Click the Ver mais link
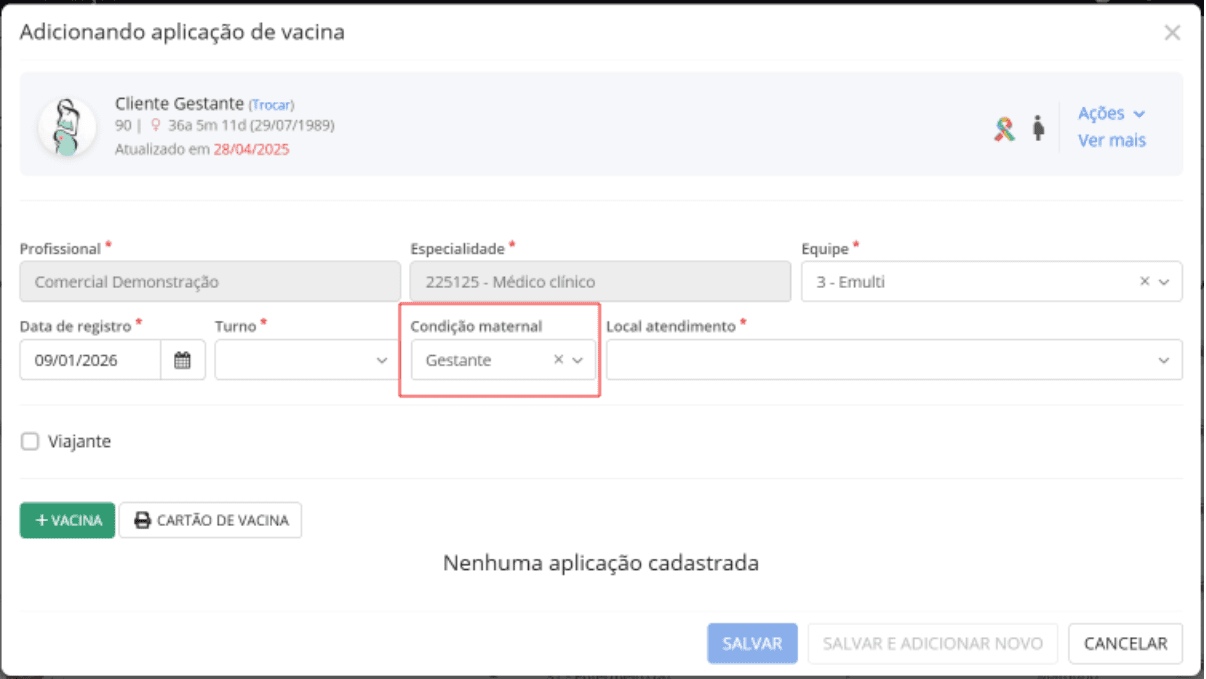1206x679 pixels. click(x=1111, y=140)
